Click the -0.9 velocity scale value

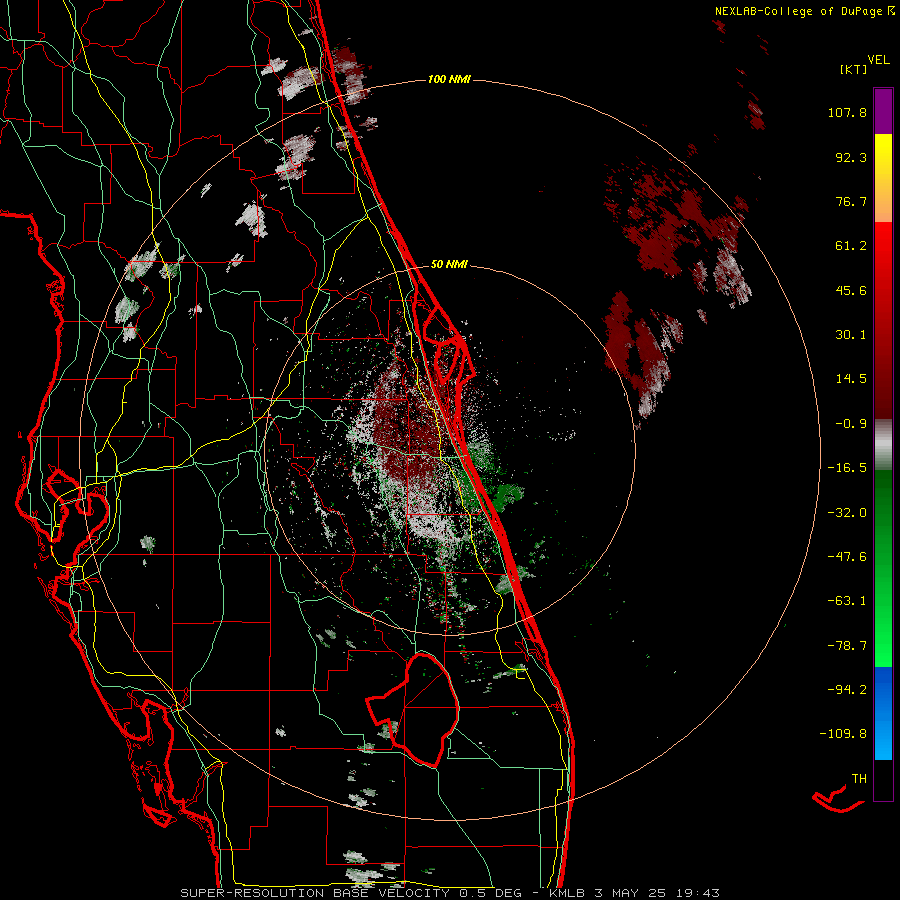pyautogui.click(x=851, y=424)
